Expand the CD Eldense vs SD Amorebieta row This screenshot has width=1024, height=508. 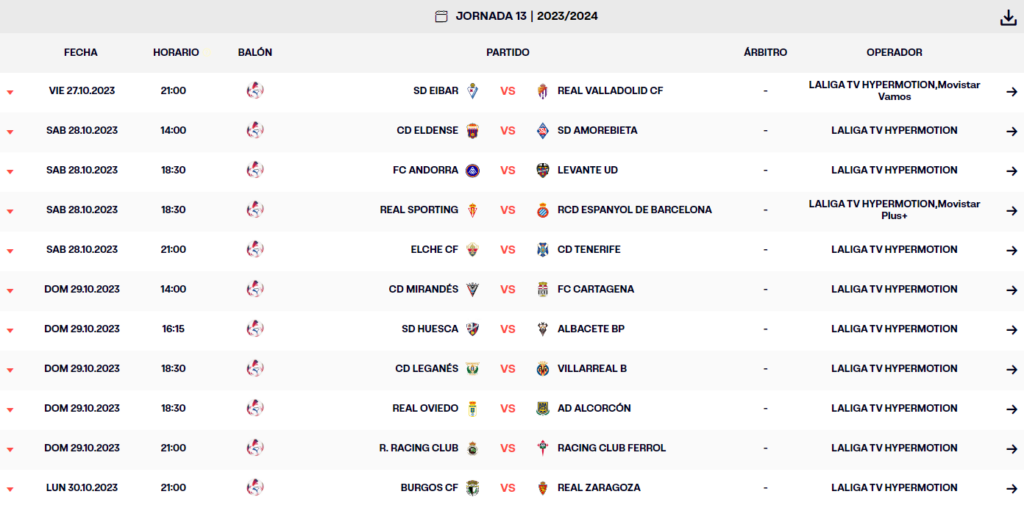tap(10, 132)
